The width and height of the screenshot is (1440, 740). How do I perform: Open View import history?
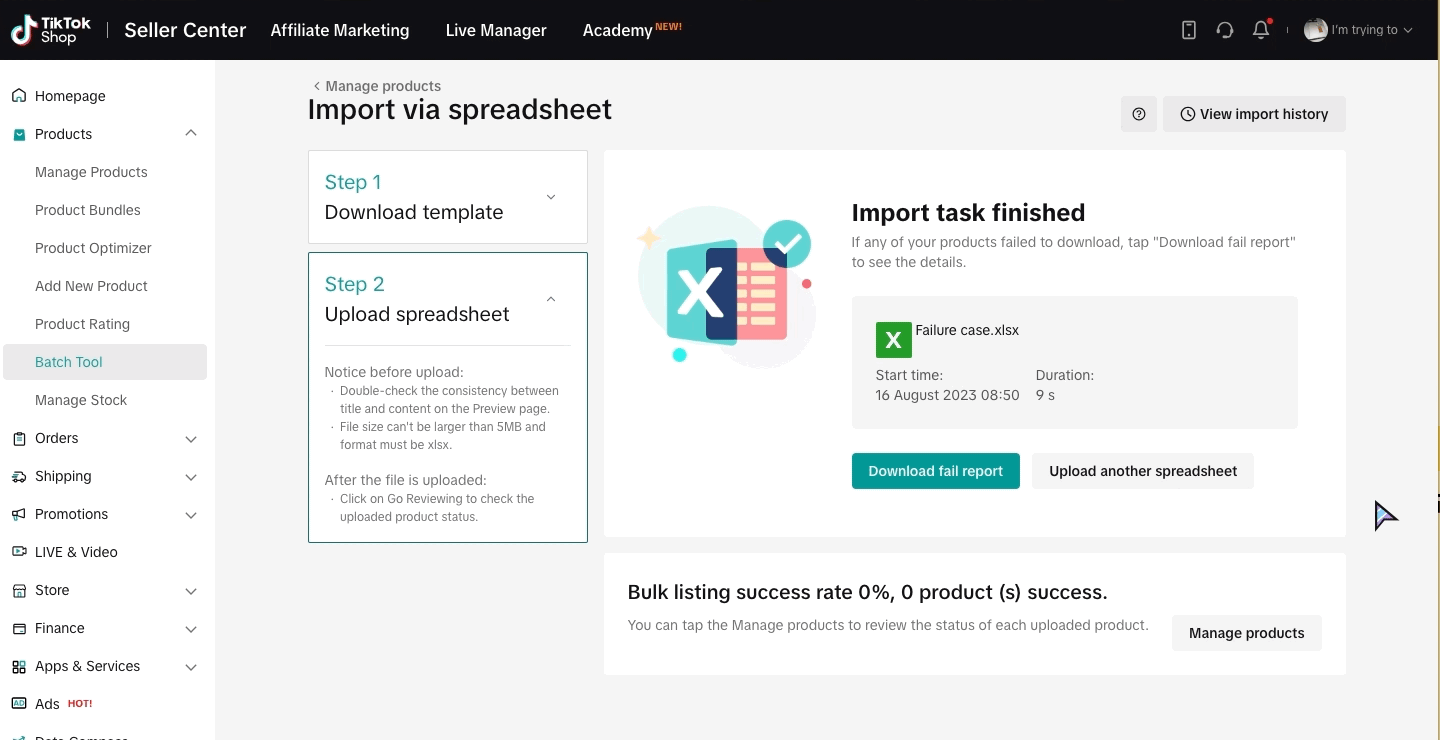tap(1254, 114)
